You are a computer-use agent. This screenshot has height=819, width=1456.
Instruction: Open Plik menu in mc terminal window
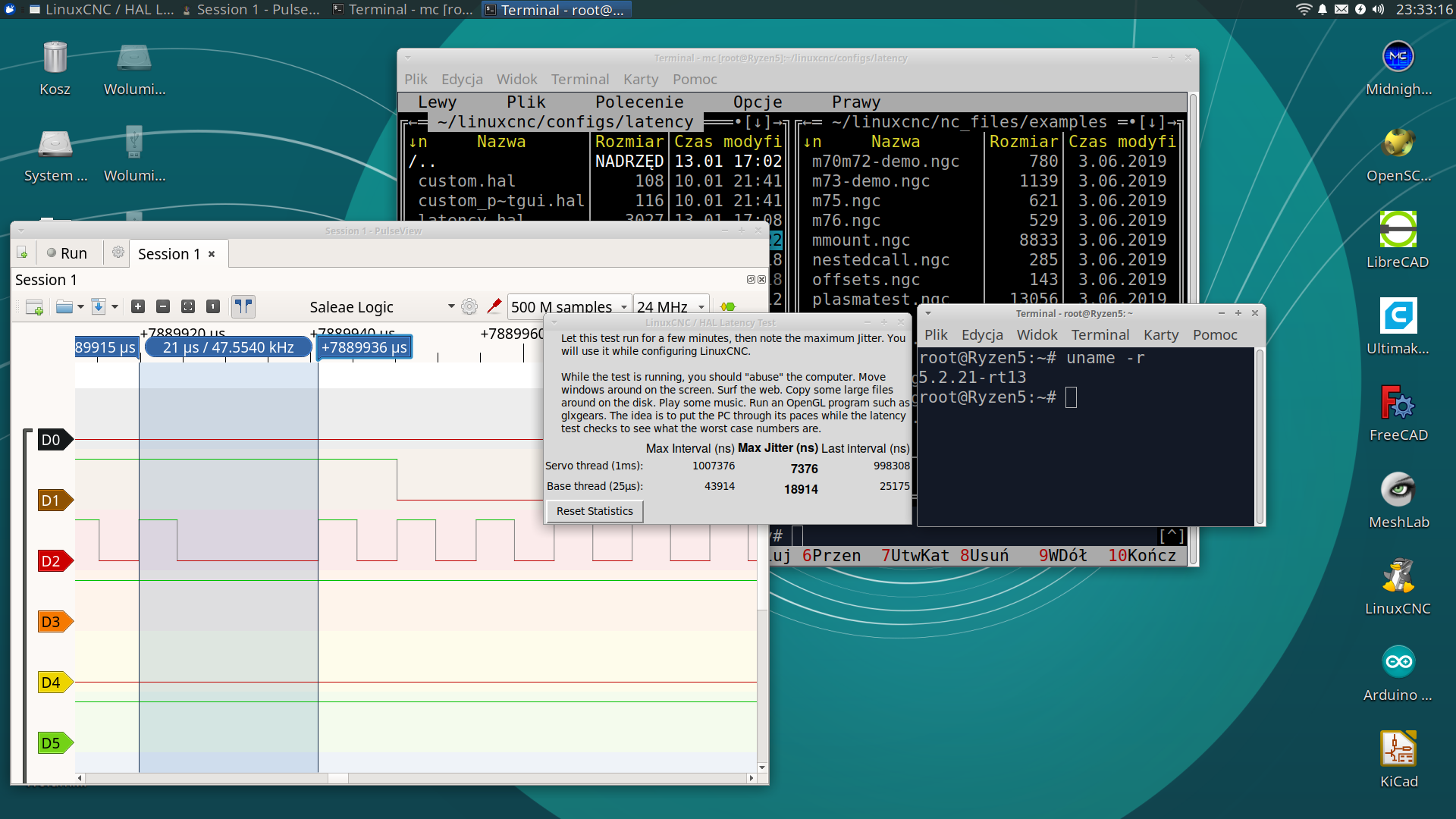coord(416,79)
